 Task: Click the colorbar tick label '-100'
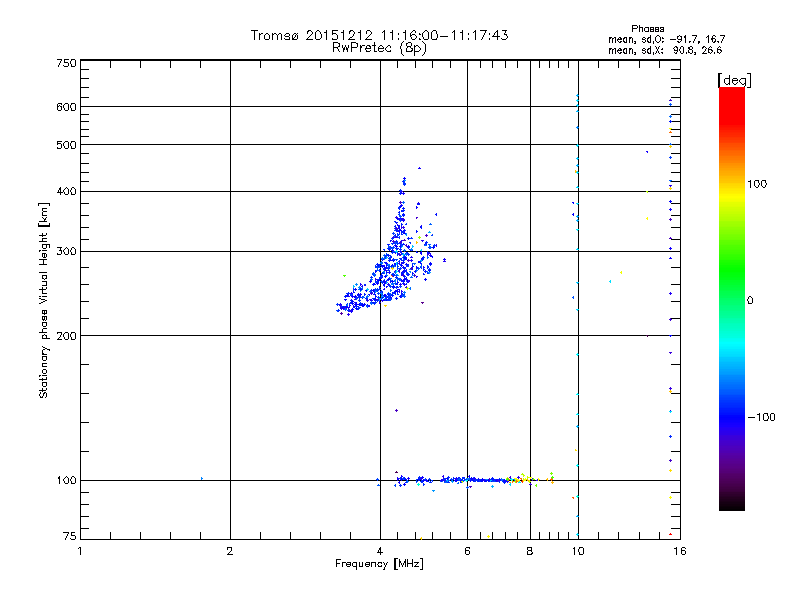[x=761, y=417]
